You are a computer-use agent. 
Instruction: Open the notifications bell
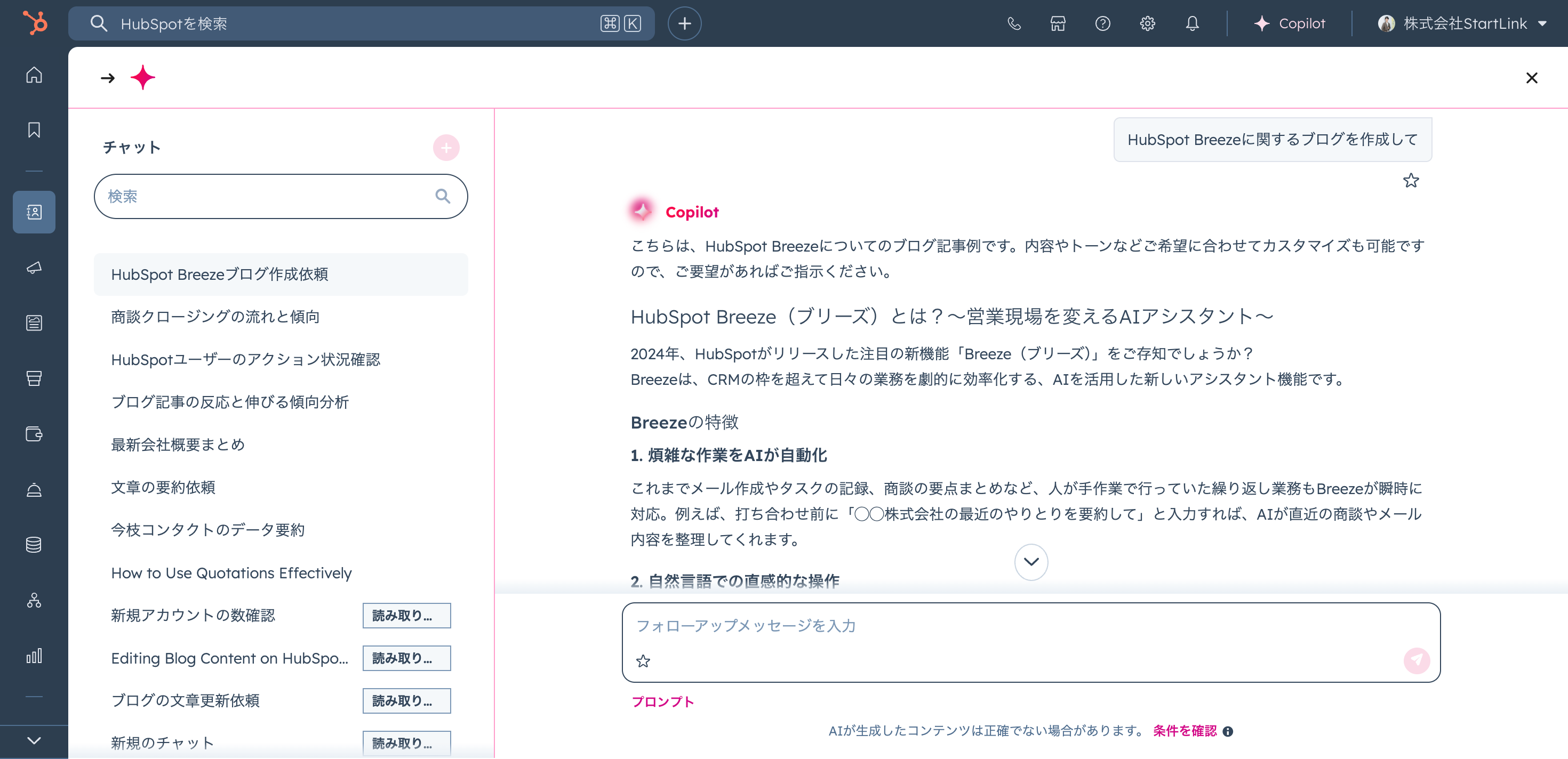(1192, 23)
